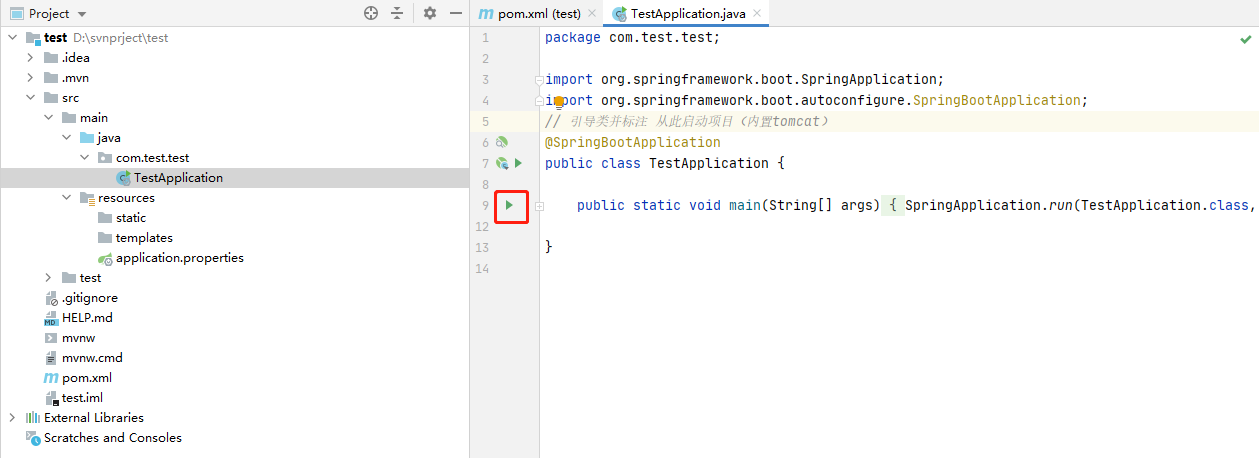This screenshot has width=1259, height=458.
Task: Collapse the main folder
Action: 49,118
